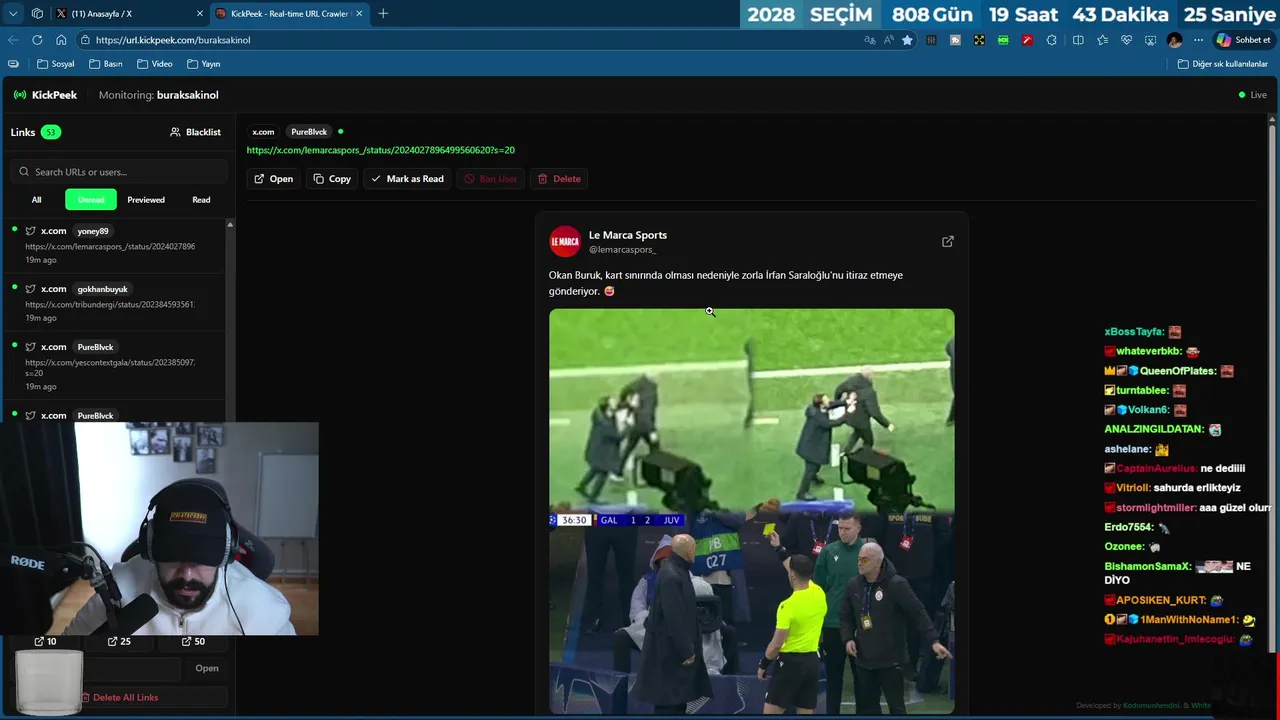1280x720 pixels.
Task: Click the translate page icon
Action: click(x=870, y=40)
